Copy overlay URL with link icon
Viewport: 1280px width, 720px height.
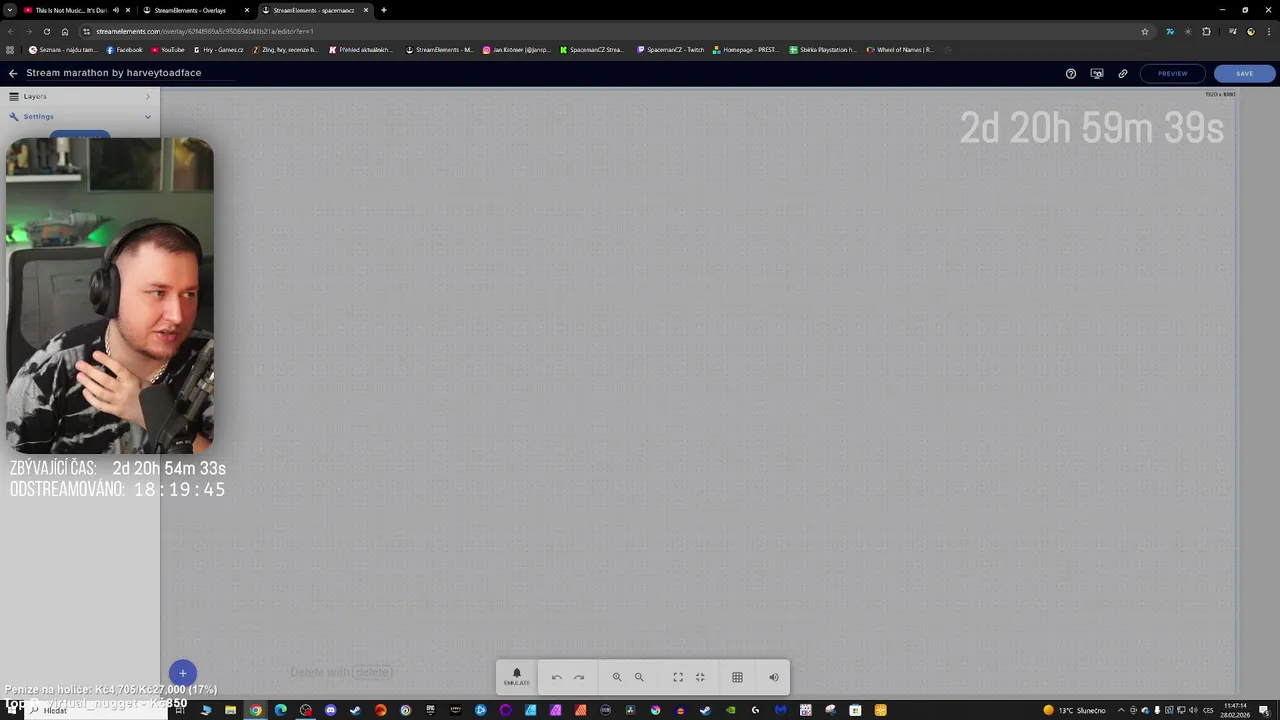click(x=1123, y=73)
